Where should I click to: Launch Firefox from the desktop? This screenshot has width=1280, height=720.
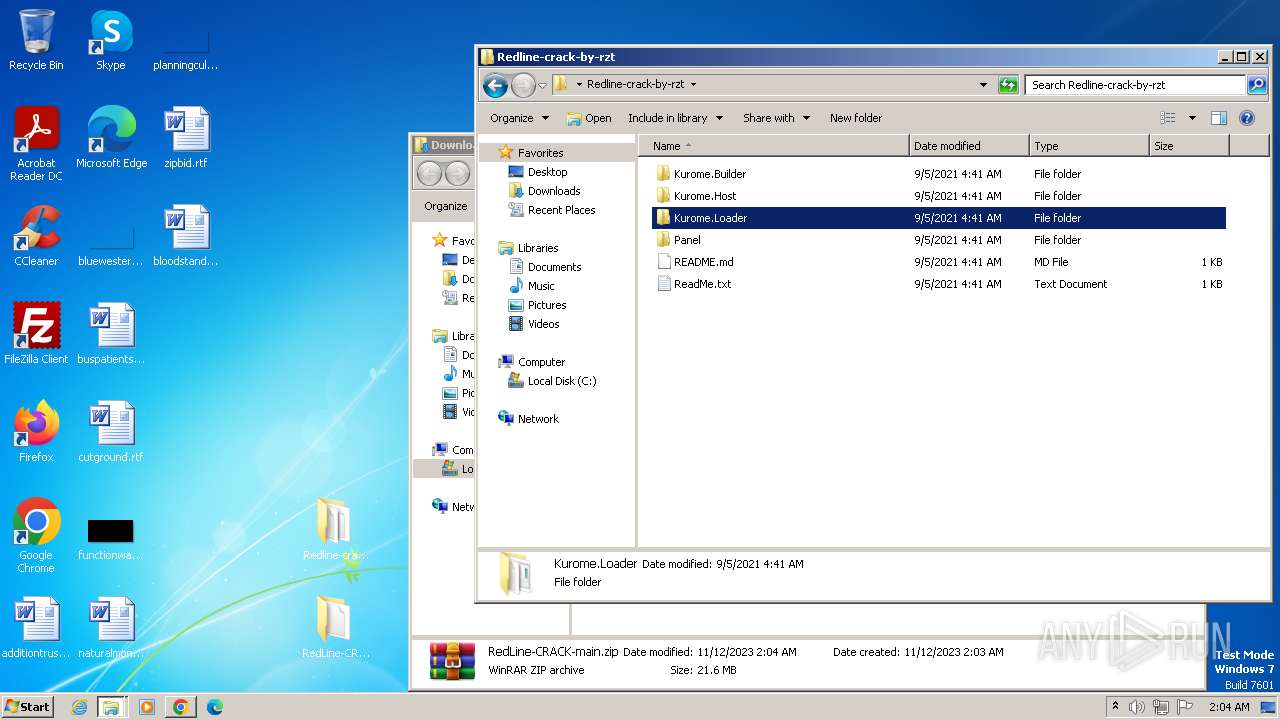[x=36, y=432]
